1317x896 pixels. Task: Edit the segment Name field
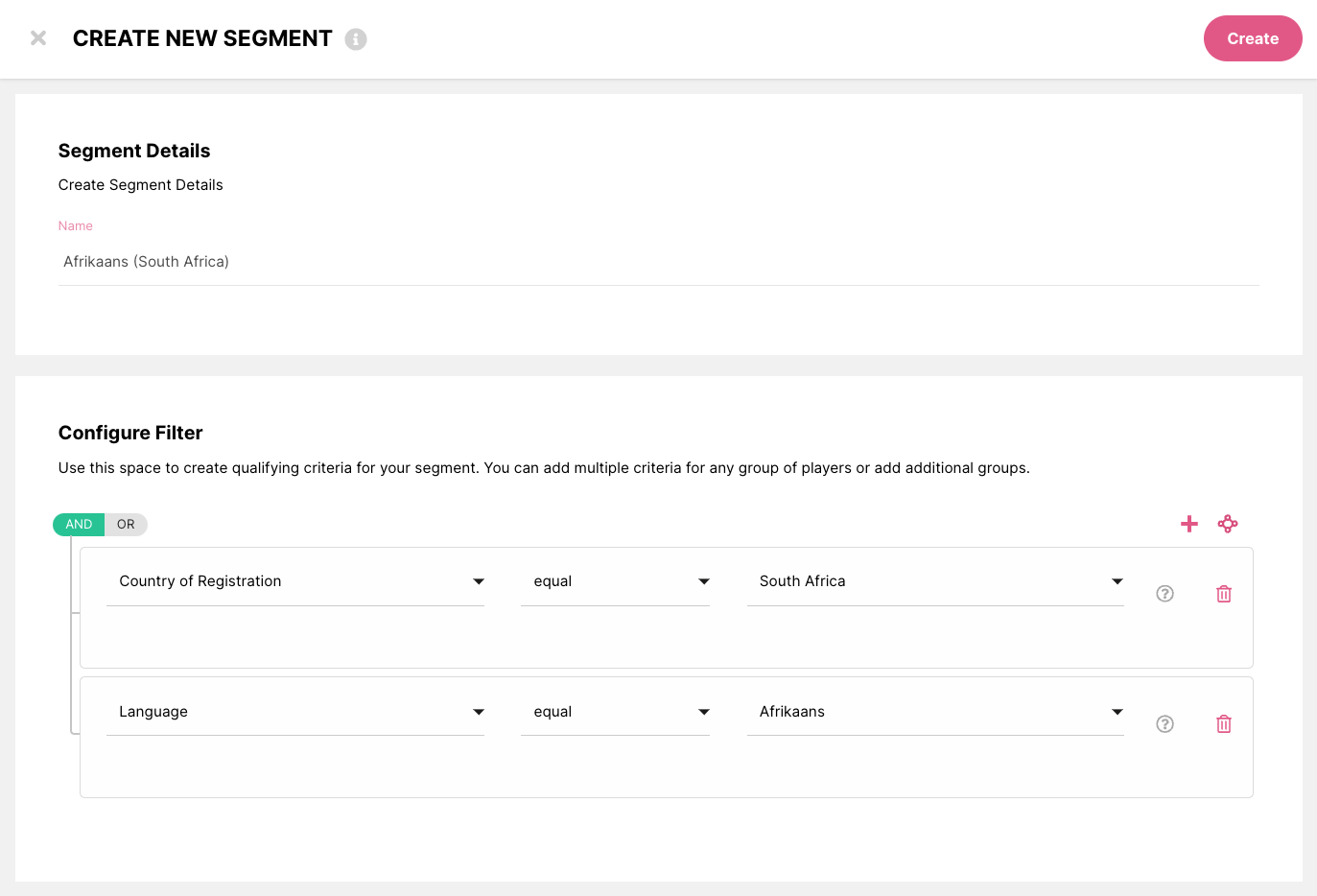tap(658, 262)
